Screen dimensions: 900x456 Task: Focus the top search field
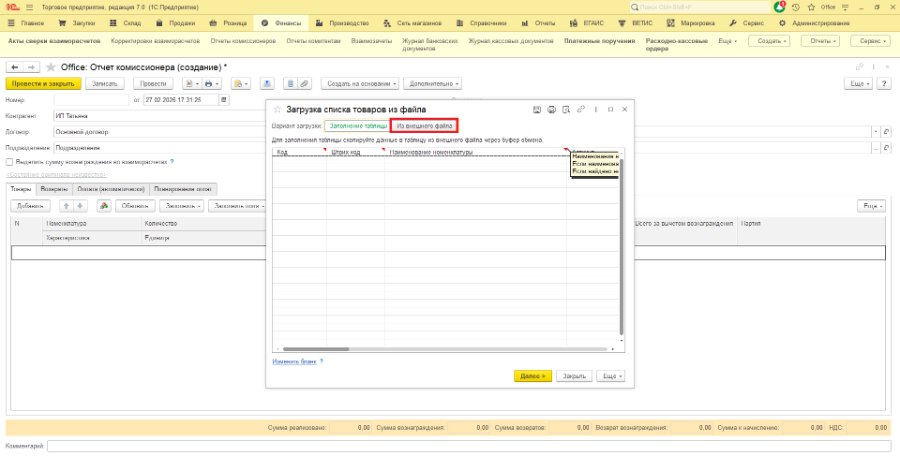click(x=700, y=7)
